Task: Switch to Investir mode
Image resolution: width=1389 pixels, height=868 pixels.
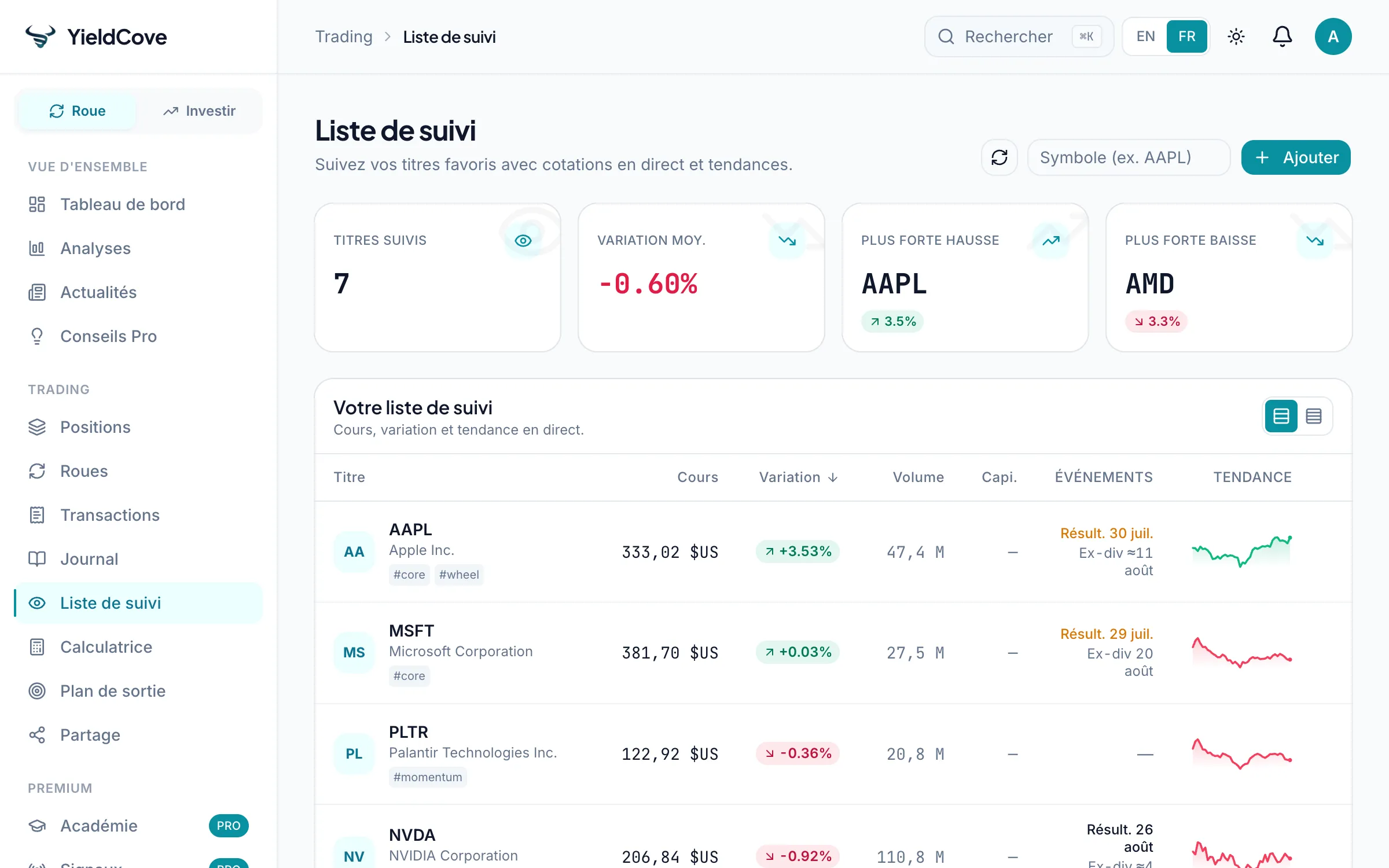Action: (x=199, y=111)
